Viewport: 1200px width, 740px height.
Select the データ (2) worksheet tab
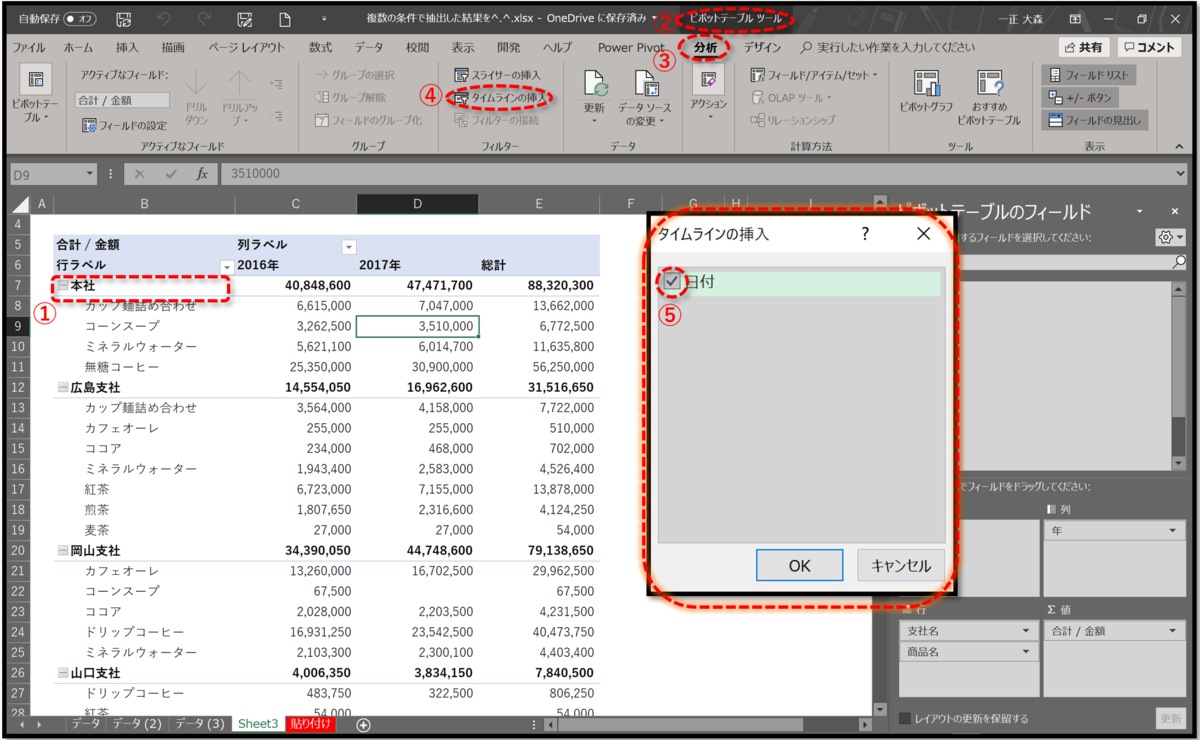(x=137, y=724)
